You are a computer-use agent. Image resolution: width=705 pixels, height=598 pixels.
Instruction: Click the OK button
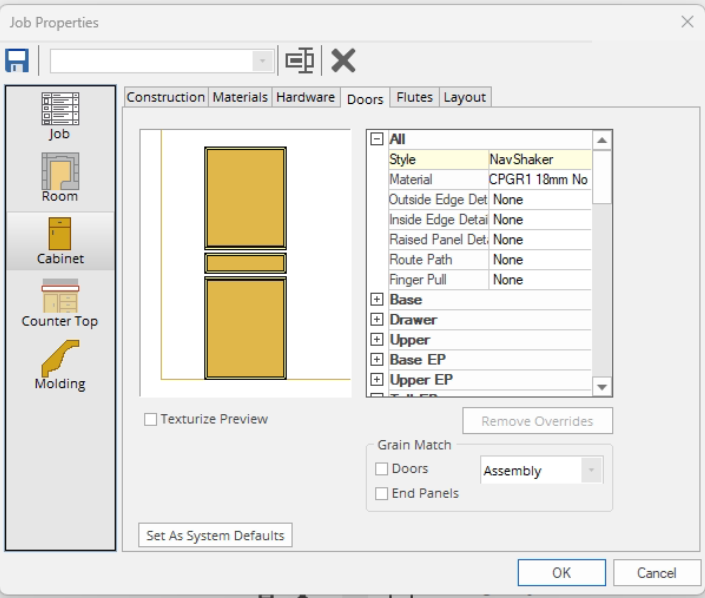point(562,573)
